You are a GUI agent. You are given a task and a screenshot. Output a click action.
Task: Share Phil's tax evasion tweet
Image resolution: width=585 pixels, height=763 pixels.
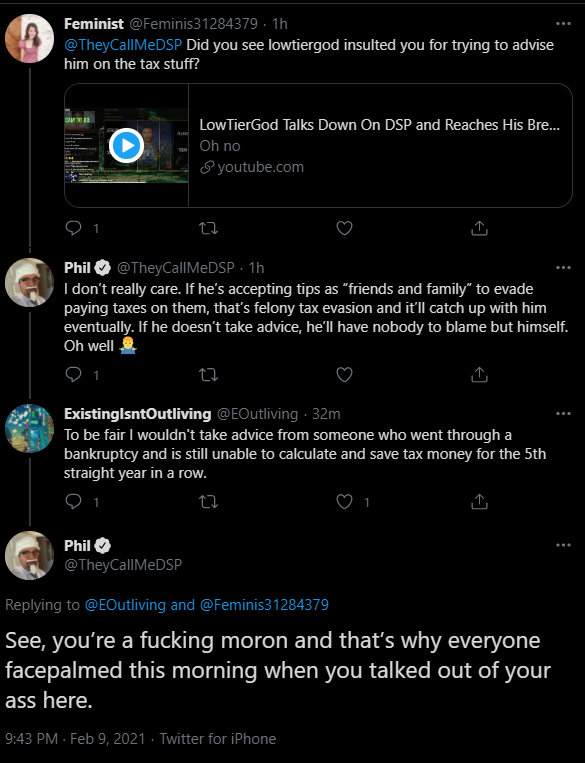click(x=479, y=374)
